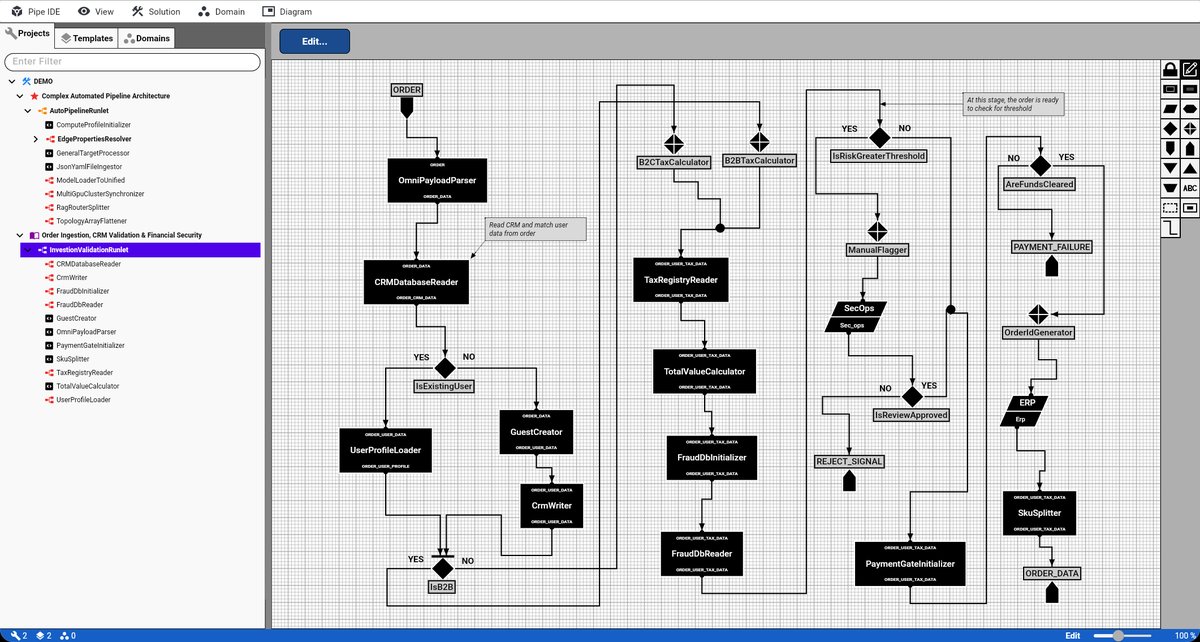Image resolution: width=1200 pixels, height=642 pixels.
Task: Open the View menu
Action: pyautogui.click(x=95, y=12)
